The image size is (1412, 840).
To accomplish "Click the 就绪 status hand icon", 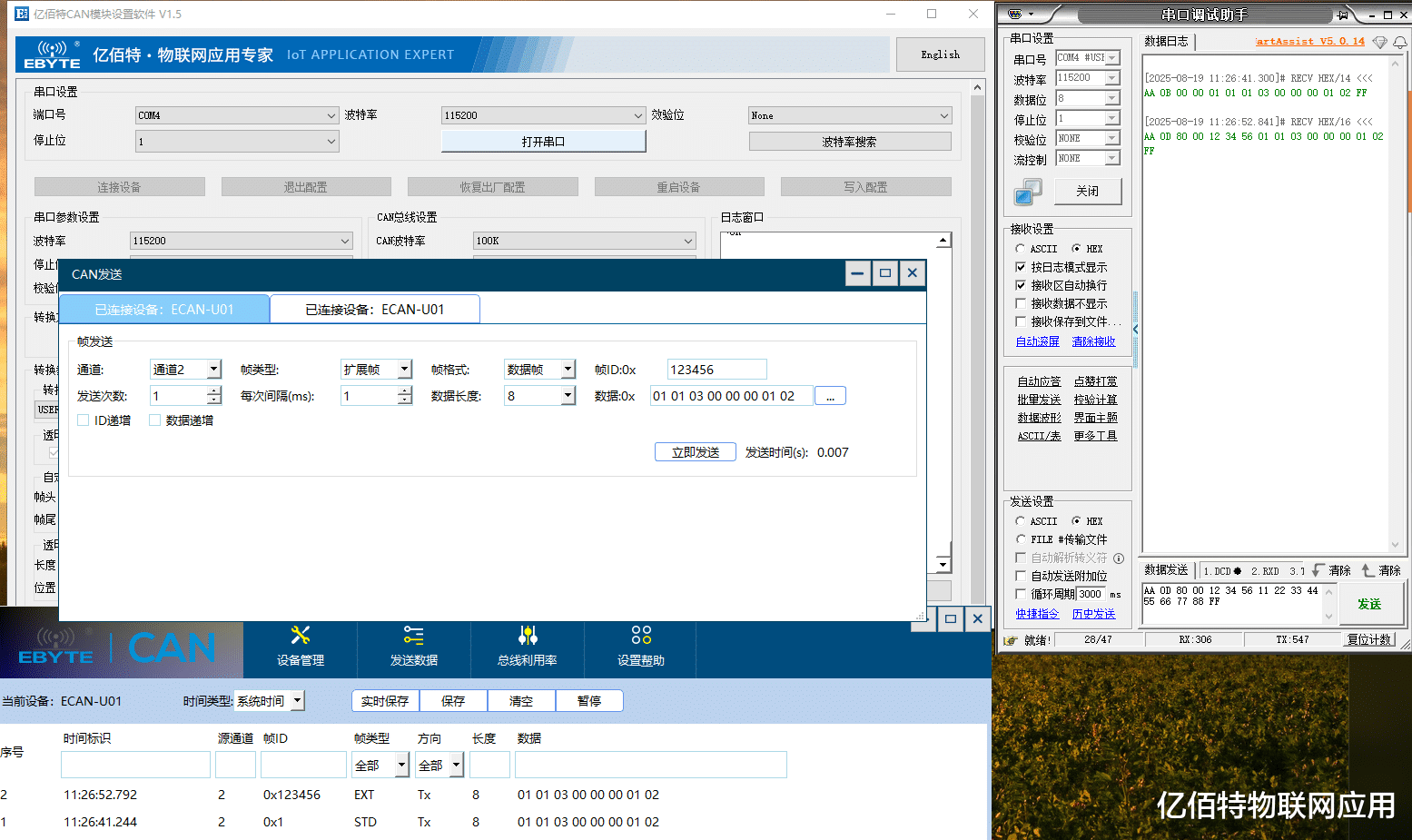I will click(x=1011, y=640).
